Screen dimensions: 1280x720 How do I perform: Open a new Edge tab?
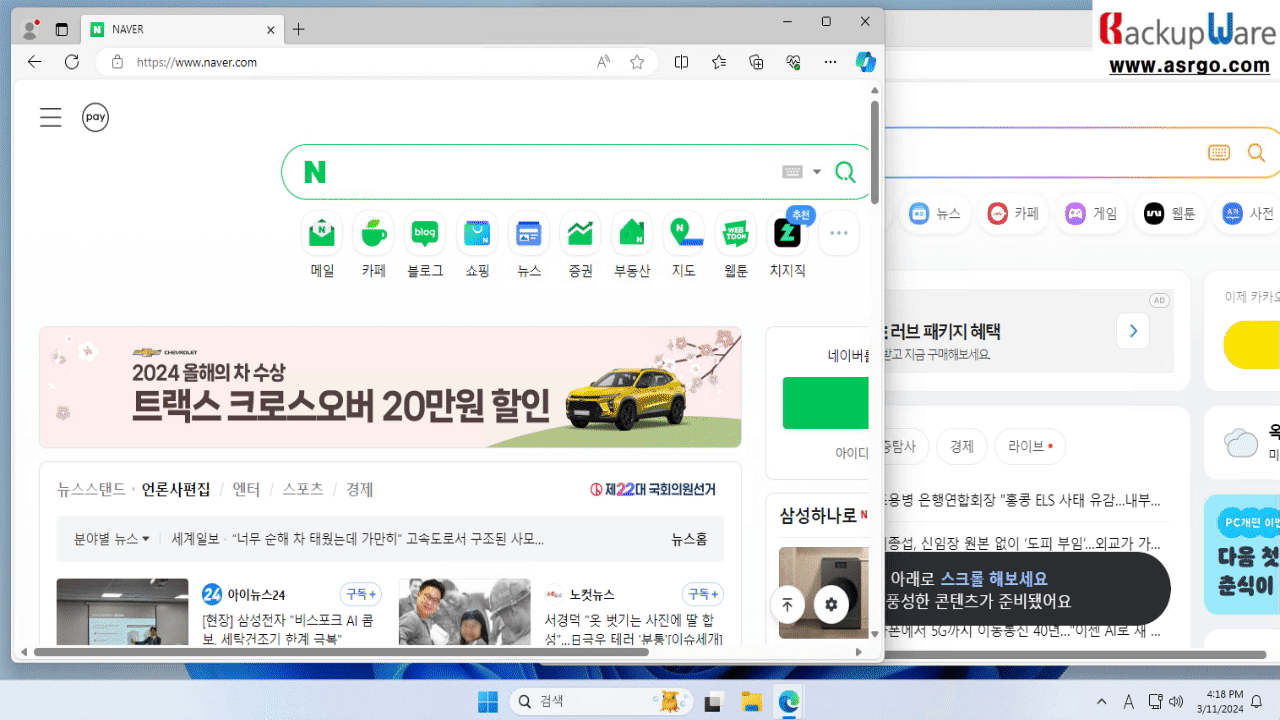click(x=298, y=29)
